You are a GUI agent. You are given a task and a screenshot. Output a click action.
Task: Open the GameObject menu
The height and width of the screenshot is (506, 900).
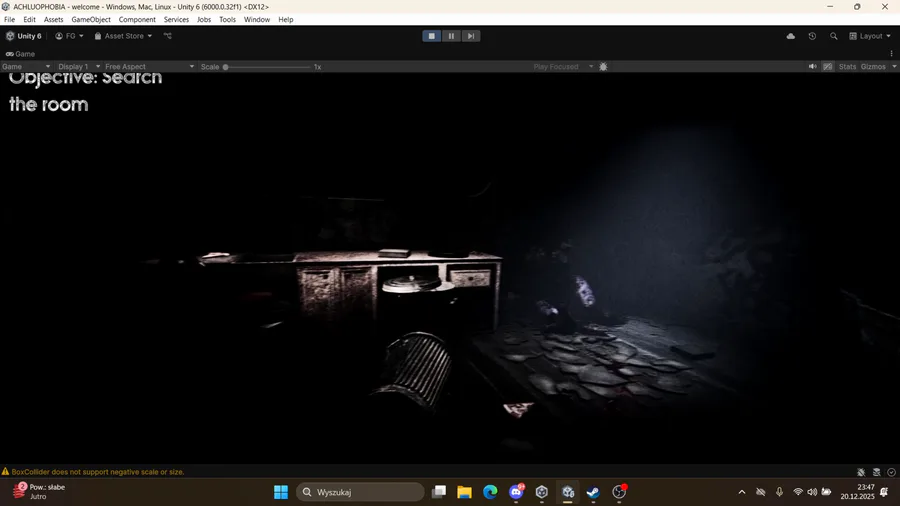pos(91,20)
